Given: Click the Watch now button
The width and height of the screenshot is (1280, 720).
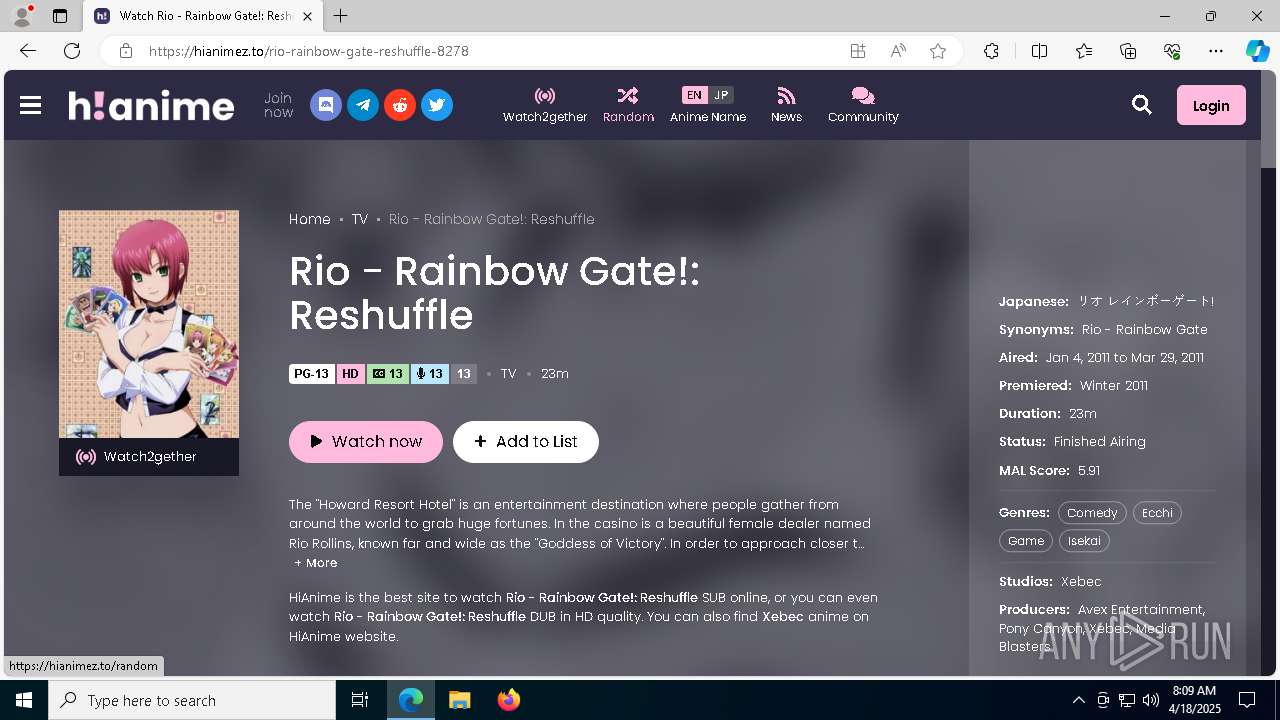Looking at the screenshot, I should point(366,442).
